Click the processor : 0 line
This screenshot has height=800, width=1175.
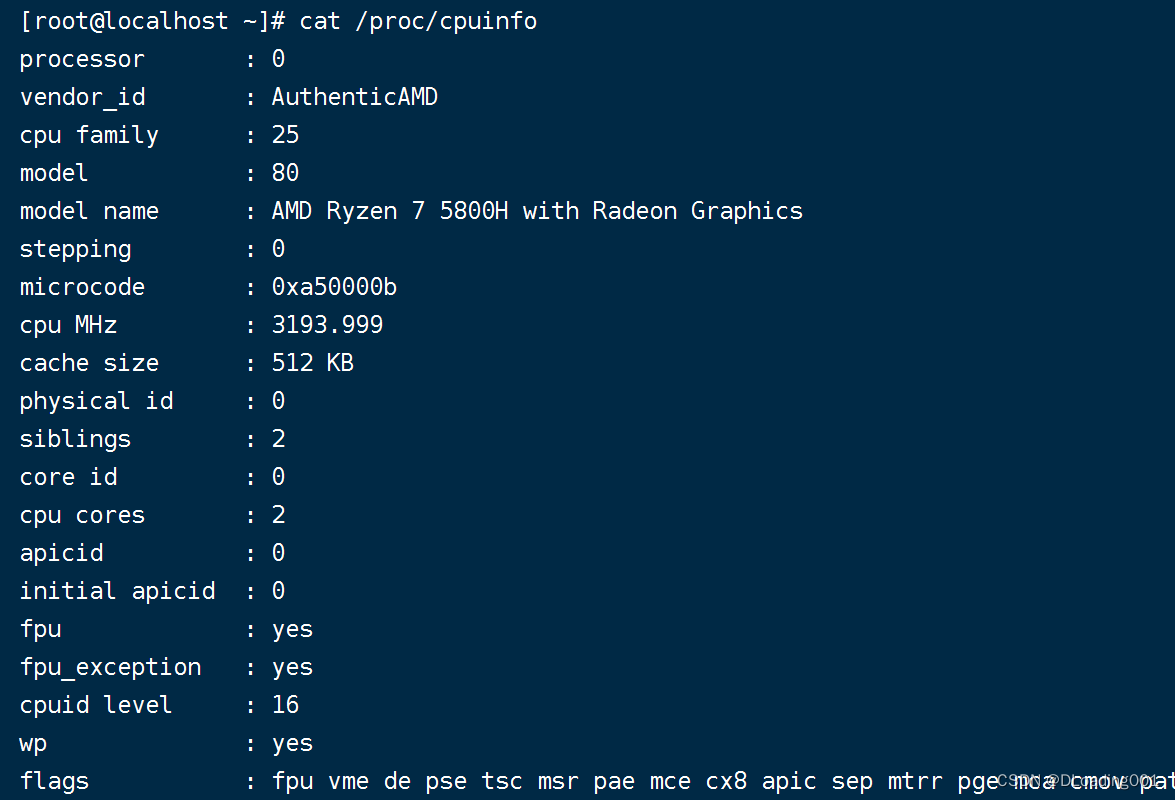(x=148, y=58)
